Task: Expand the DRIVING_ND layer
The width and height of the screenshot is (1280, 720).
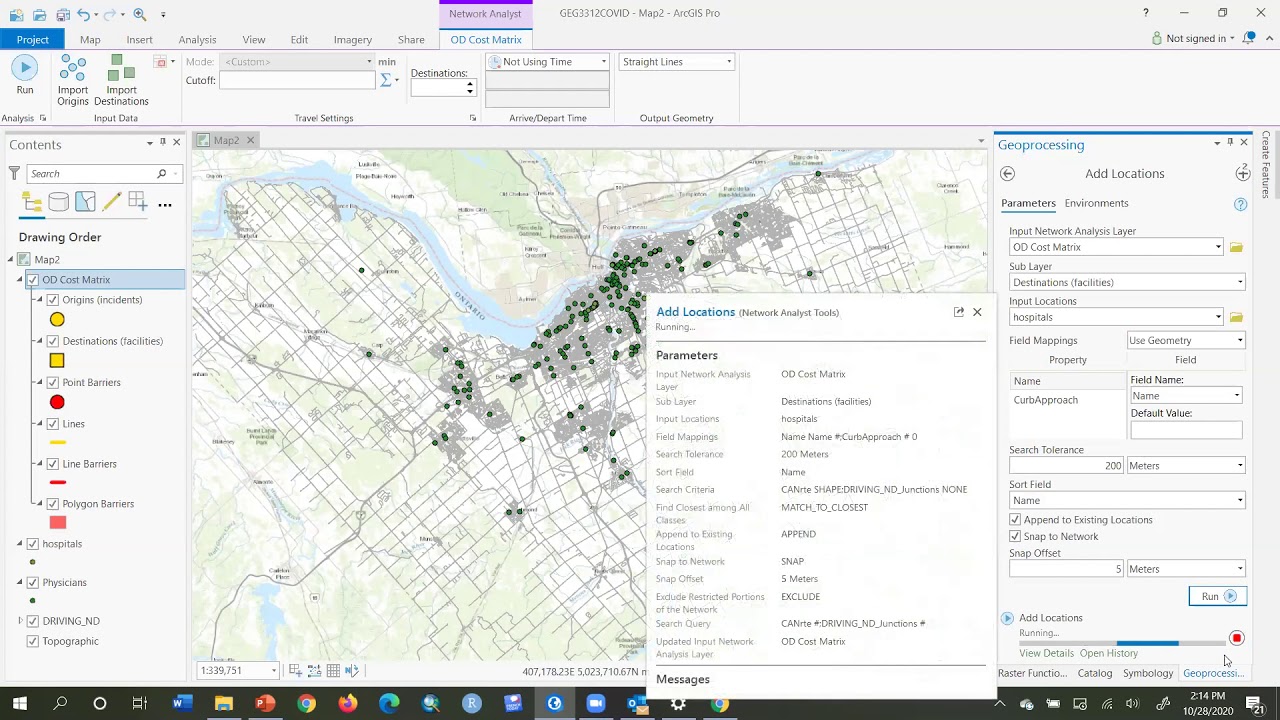Action: click(x=20, y=621)
